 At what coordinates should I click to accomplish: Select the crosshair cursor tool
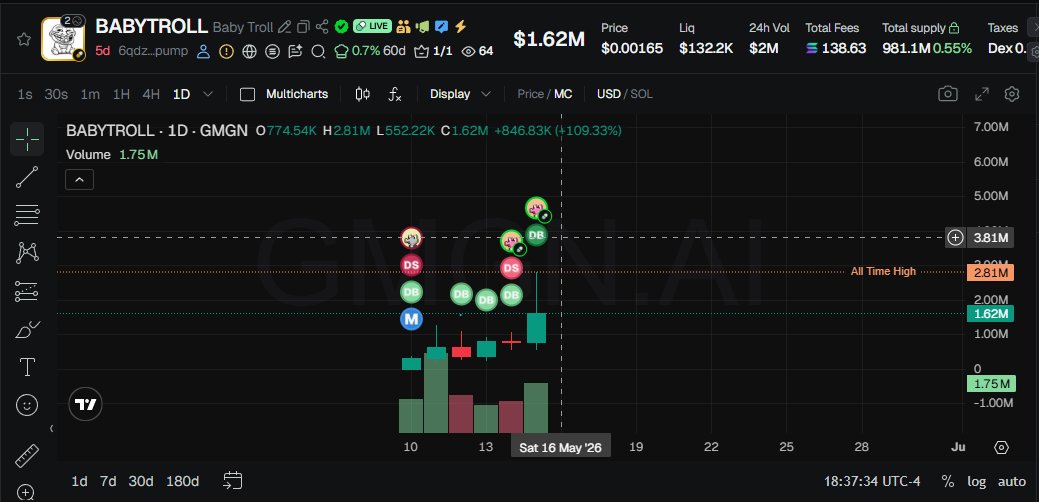click(27, 139)
